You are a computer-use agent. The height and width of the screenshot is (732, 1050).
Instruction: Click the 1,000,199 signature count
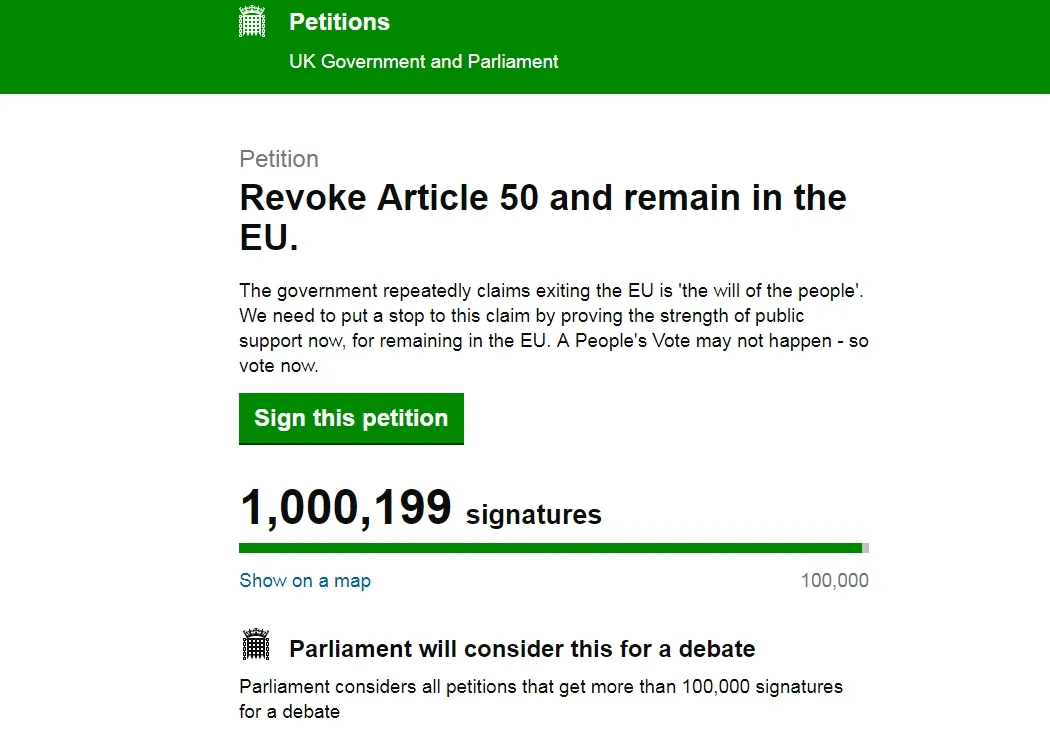(x=345, y=508)
